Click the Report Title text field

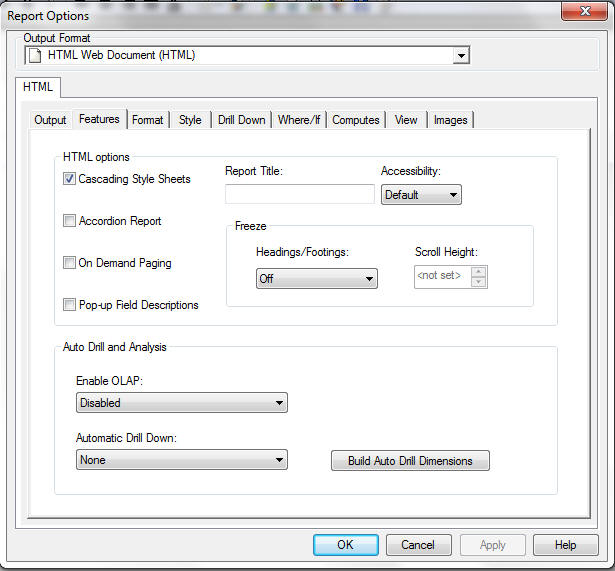pos(300,194)
